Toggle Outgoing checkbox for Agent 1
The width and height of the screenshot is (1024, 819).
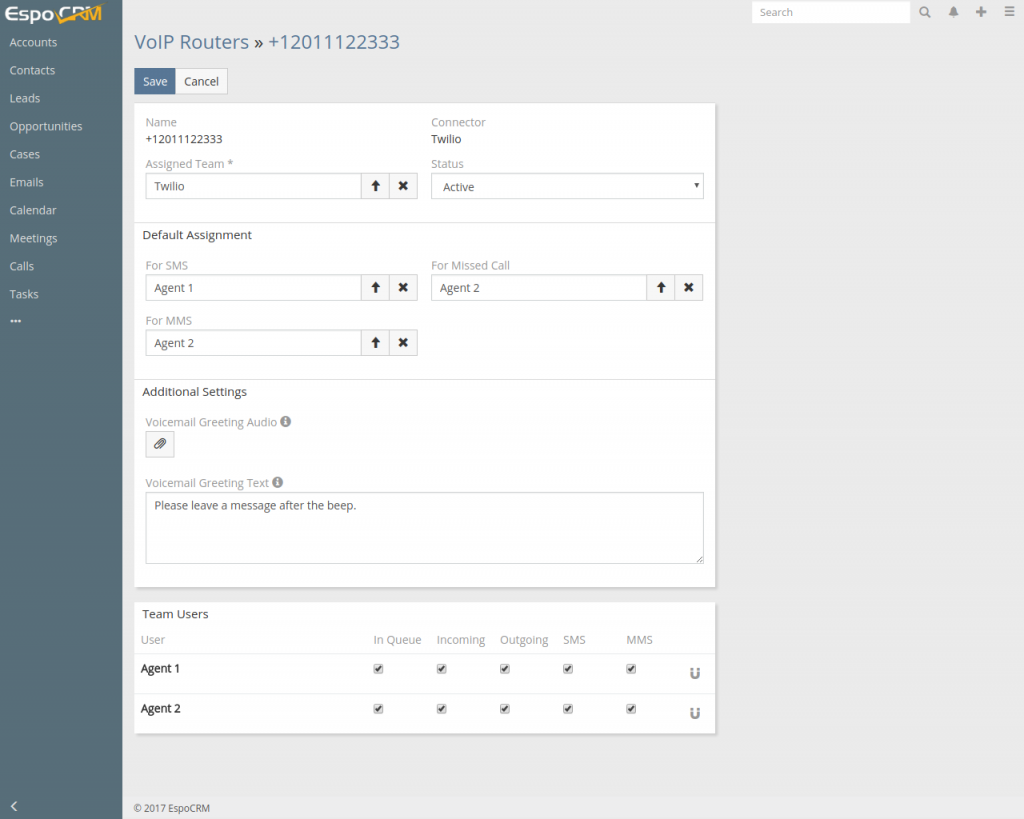pos(505,669)
